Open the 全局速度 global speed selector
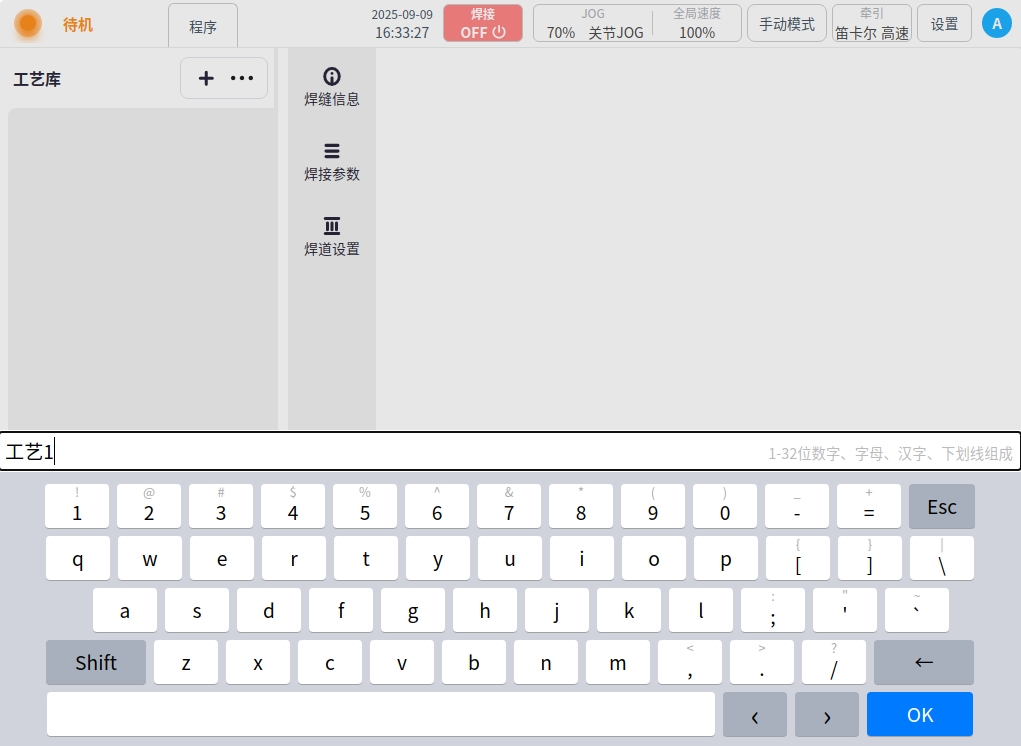The height and width of the screenshot is (746, 1021). click(x=697, y=23)
